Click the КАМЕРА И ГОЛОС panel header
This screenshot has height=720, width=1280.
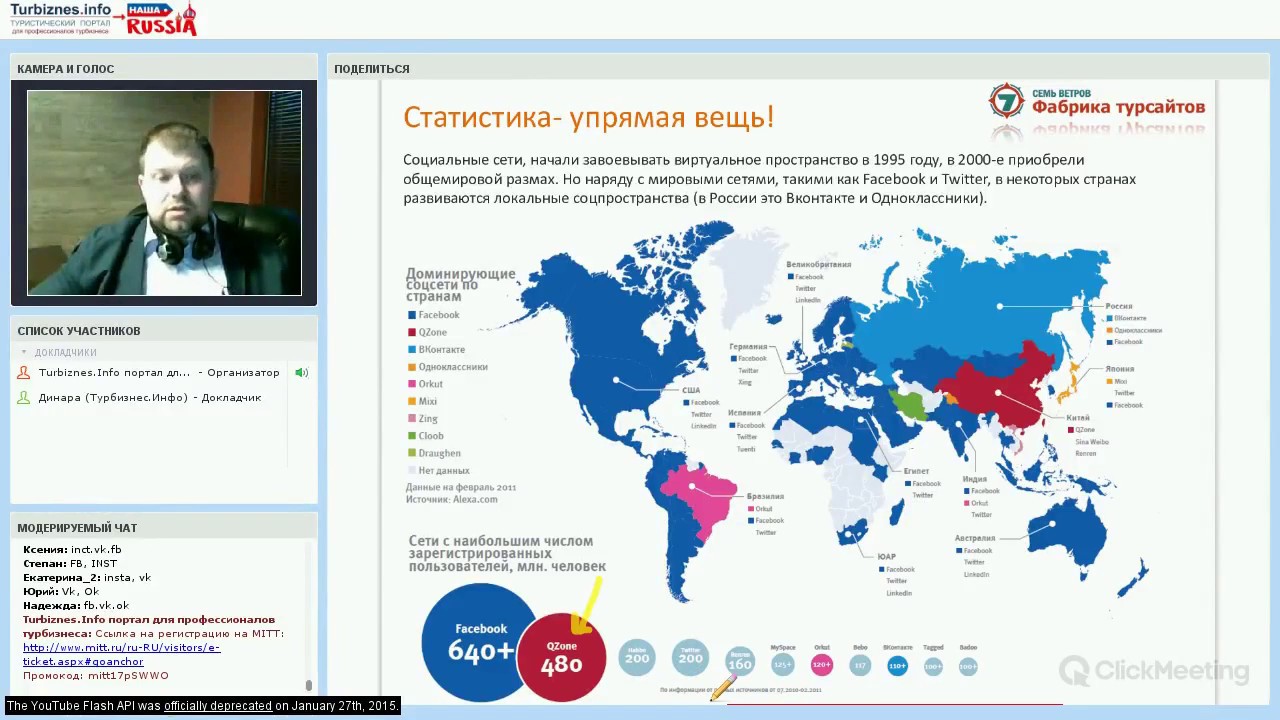(x=164, y=69)
